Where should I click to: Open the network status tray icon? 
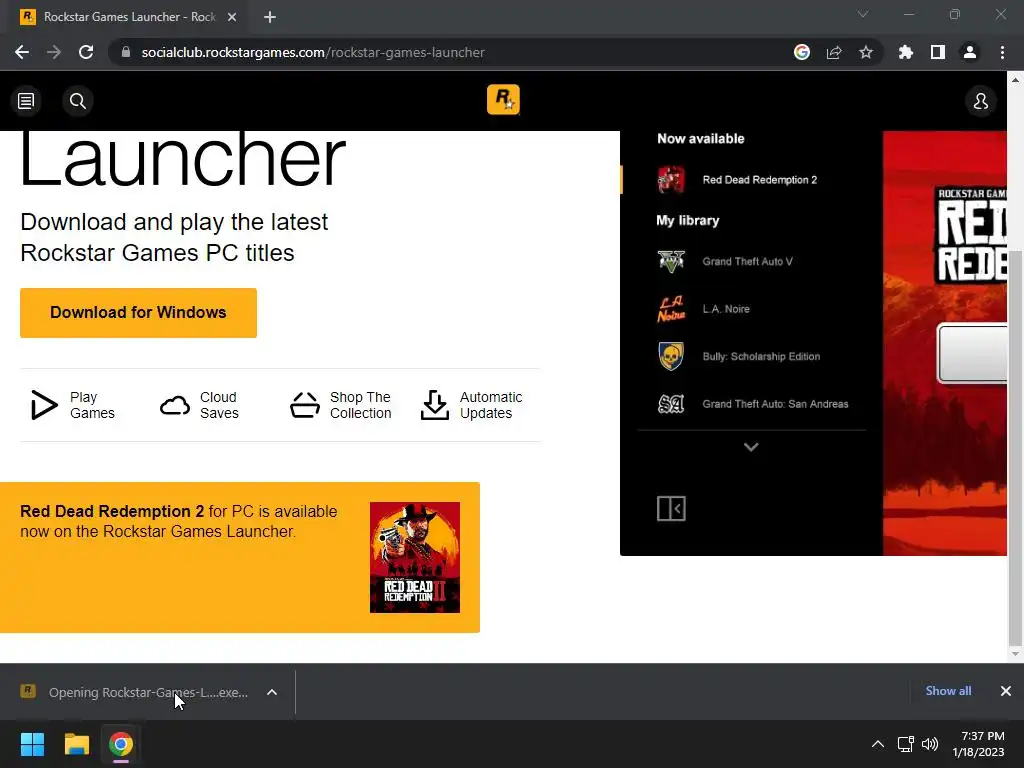905,744
